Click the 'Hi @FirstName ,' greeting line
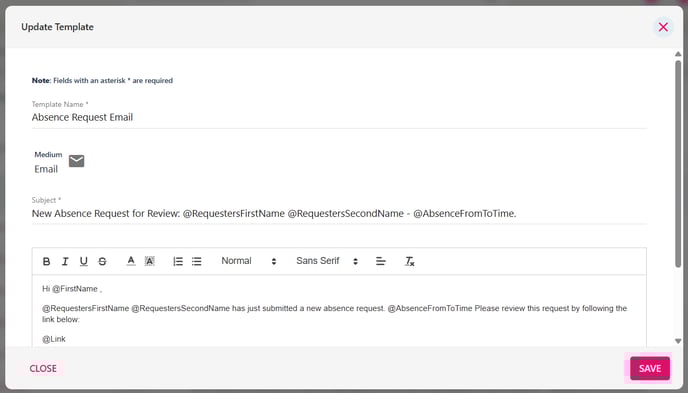Screen dimensions: 688x393 (x=72, y=289)
